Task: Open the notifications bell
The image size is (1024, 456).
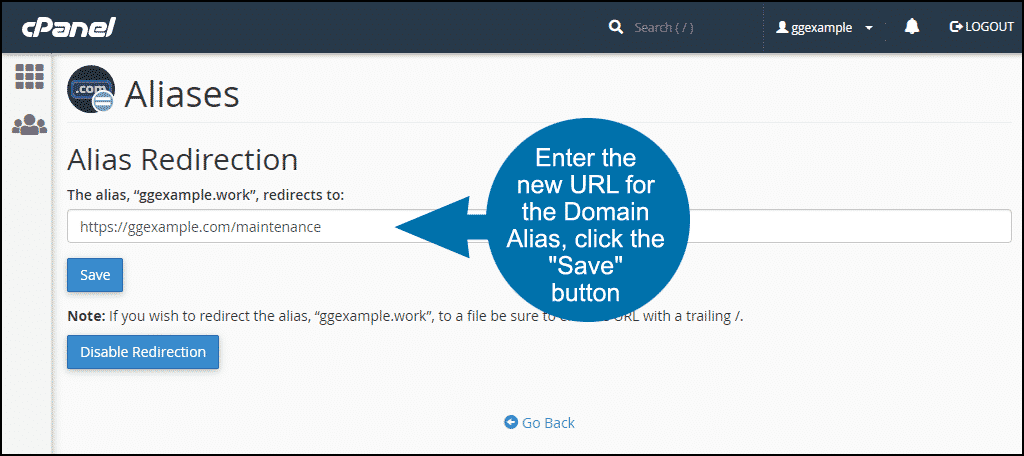Action: coord(911,27)
